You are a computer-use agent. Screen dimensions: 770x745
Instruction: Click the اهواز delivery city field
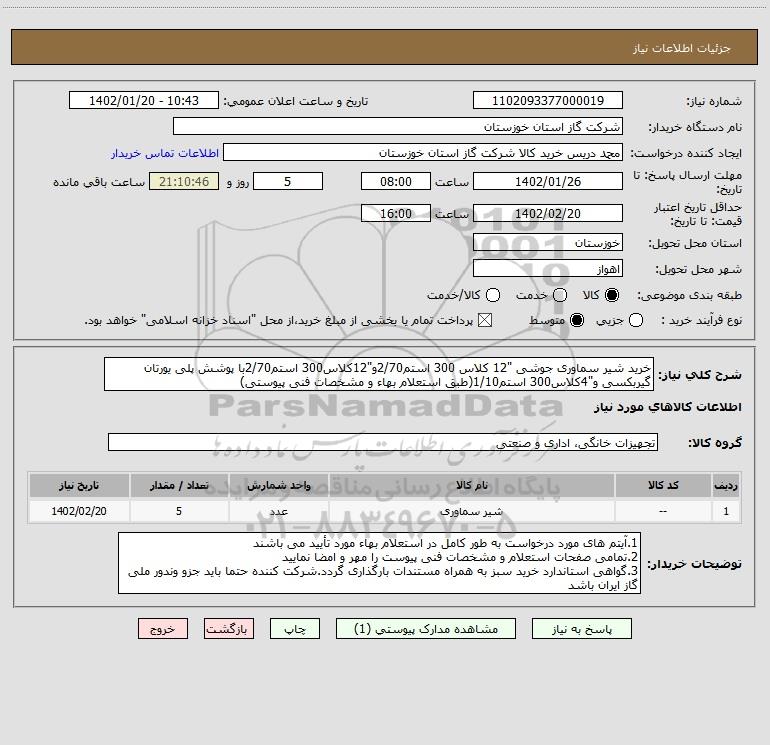point(548,269)
